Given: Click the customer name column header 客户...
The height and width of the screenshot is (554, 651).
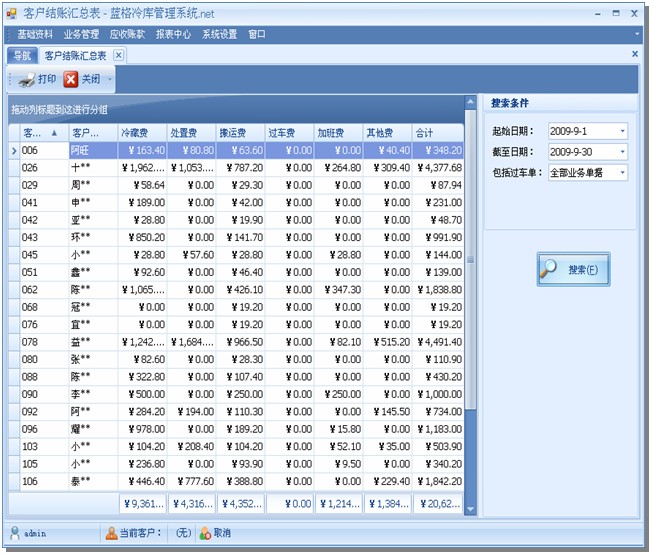Looking at the screenshot, I should click(x=93, y=133).
